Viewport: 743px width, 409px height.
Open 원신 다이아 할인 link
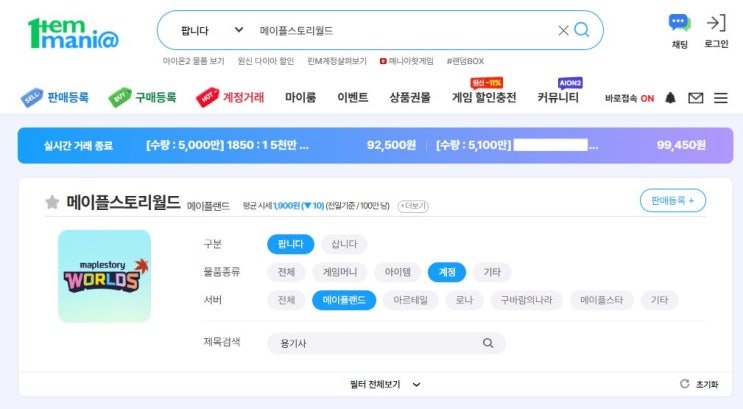[x=266, y=61]
